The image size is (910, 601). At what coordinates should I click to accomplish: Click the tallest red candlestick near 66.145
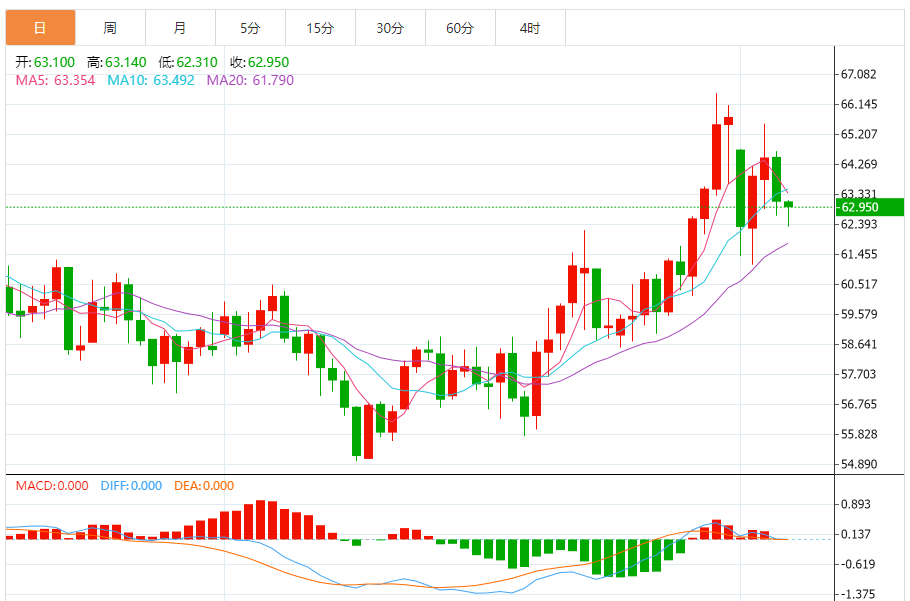point(716,157)
